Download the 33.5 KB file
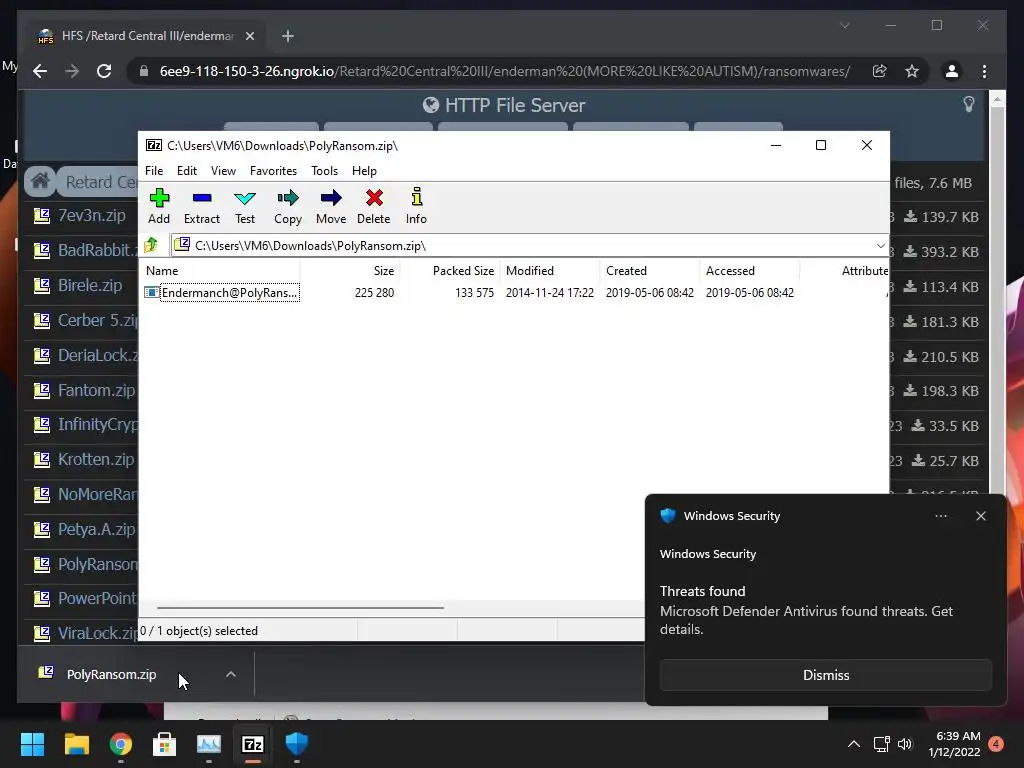This screenshot has height=768, width=1024. (944, 426)
